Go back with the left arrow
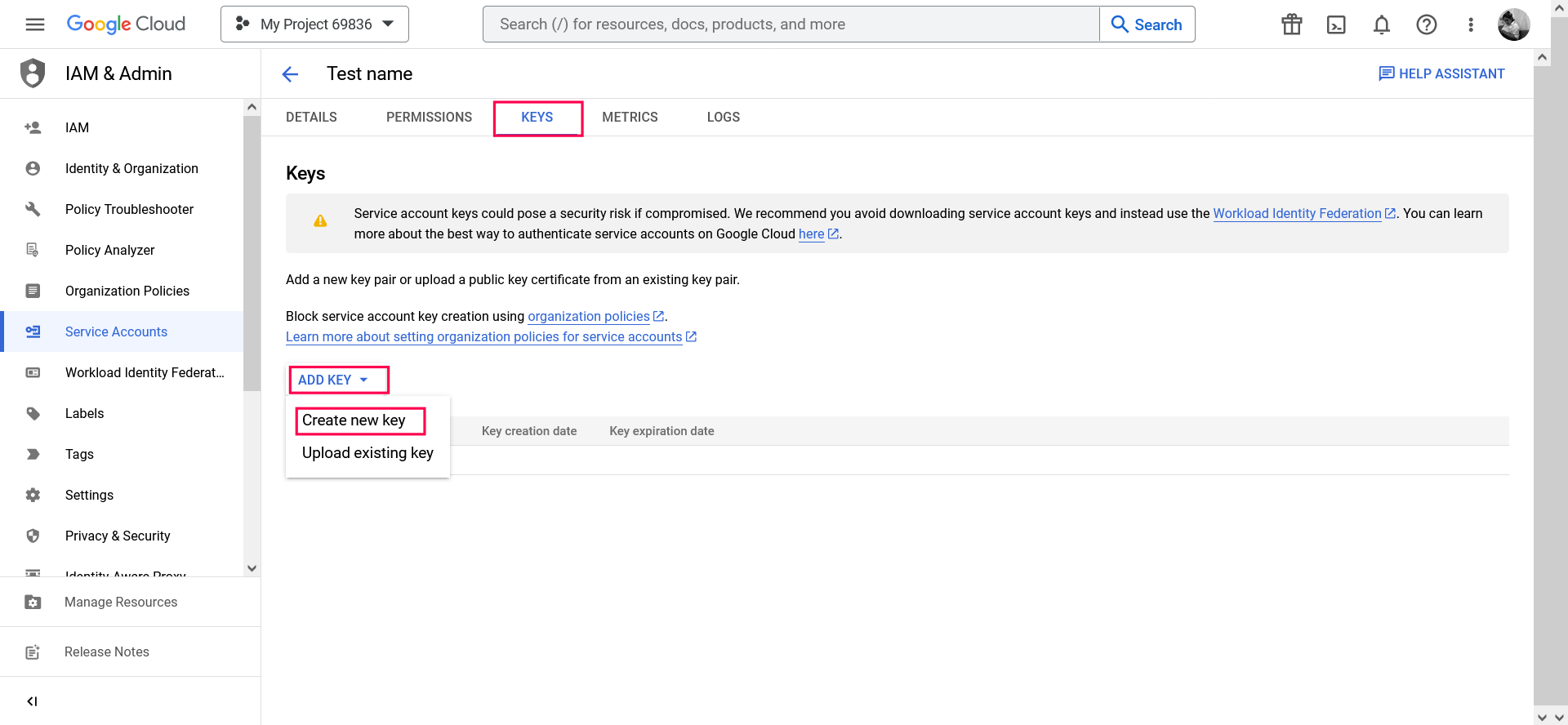Image resolution: width=1568 pixels, height=725 pixels. 290,74
